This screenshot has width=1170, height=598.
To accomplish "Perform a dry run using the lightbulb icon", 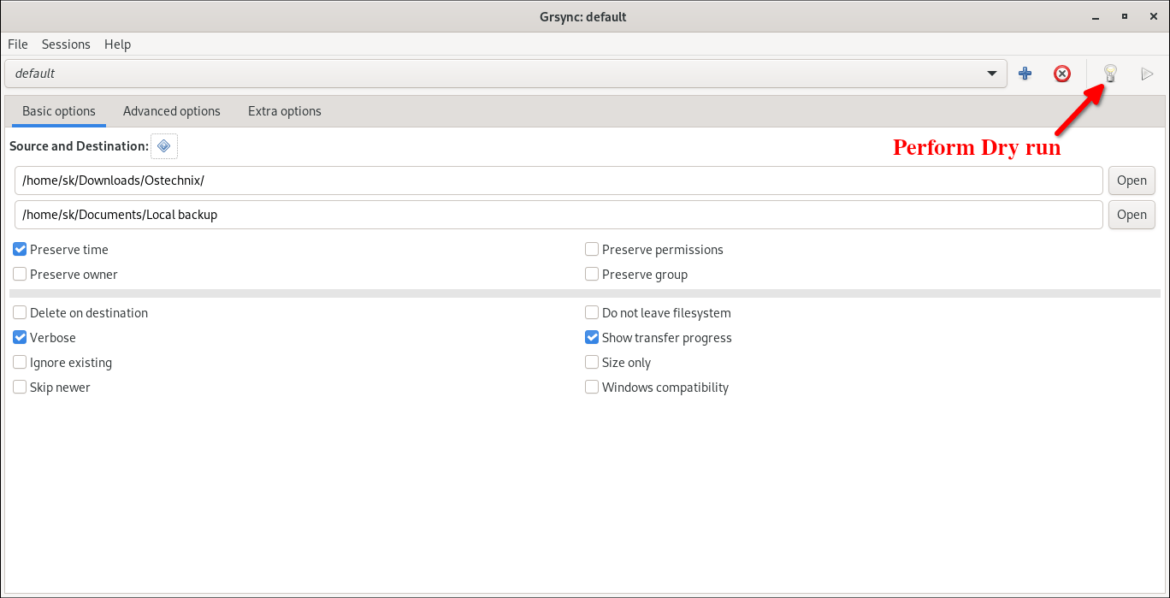I will tap(1109, 73).
